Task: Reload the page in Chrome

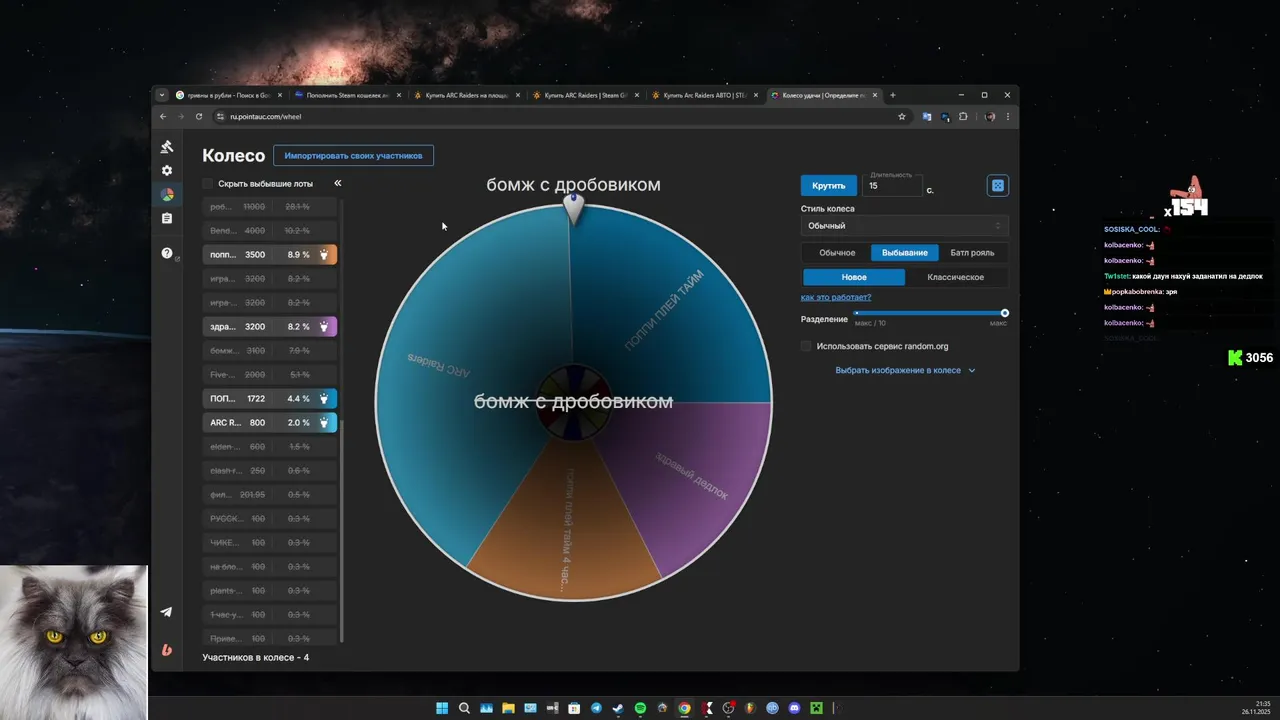Action: click(x=199, y=117)
